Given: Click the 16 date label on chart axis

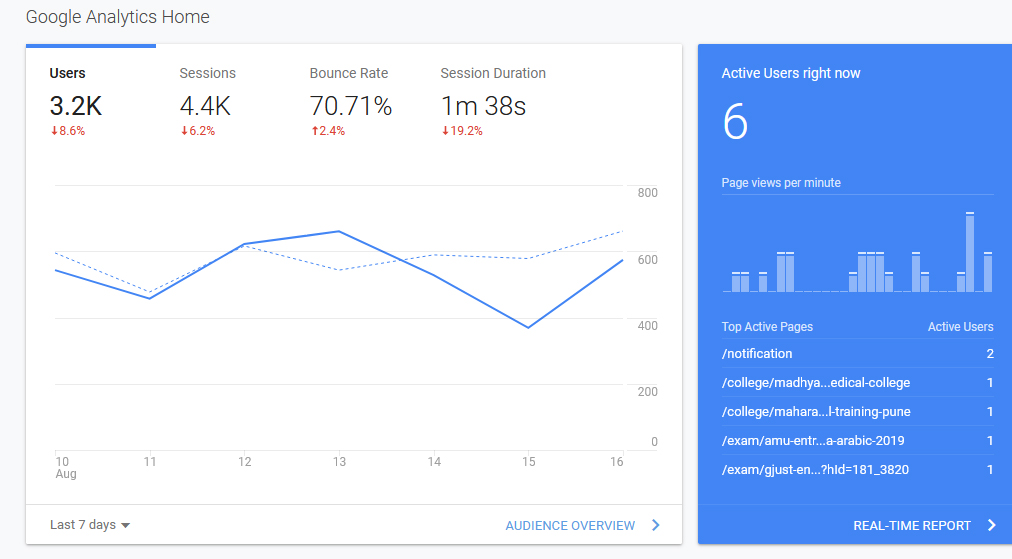Looking at the screenshot, I should click(616, 462).
